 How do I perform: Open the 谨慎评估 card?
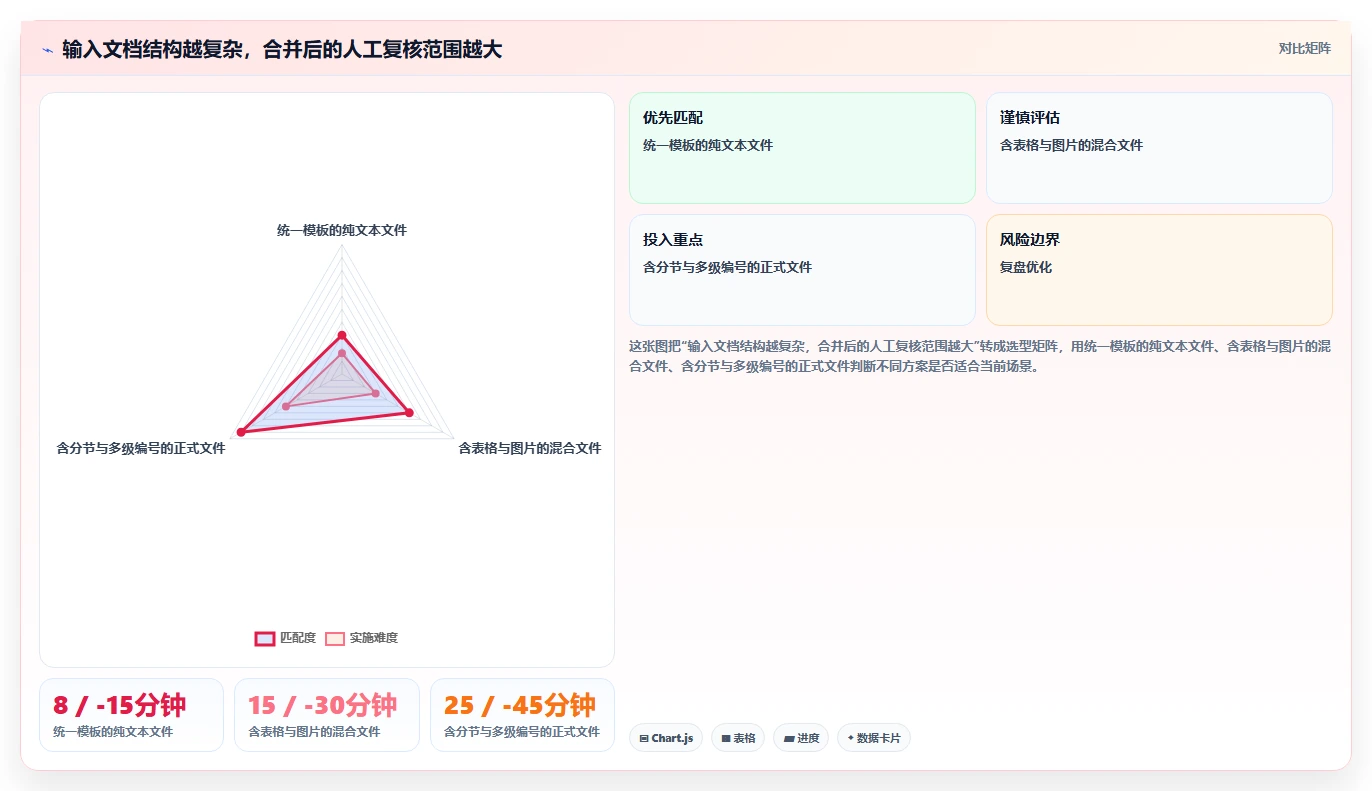click(x=1159, y=148)
